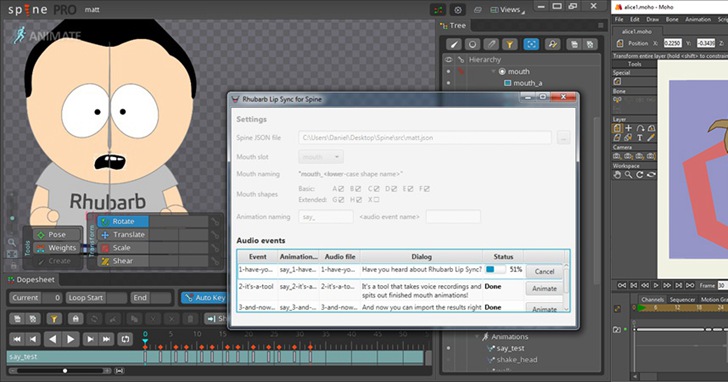Open Moho Bone menu
Viewport: 728px width, 382px height.
point(672,19)
